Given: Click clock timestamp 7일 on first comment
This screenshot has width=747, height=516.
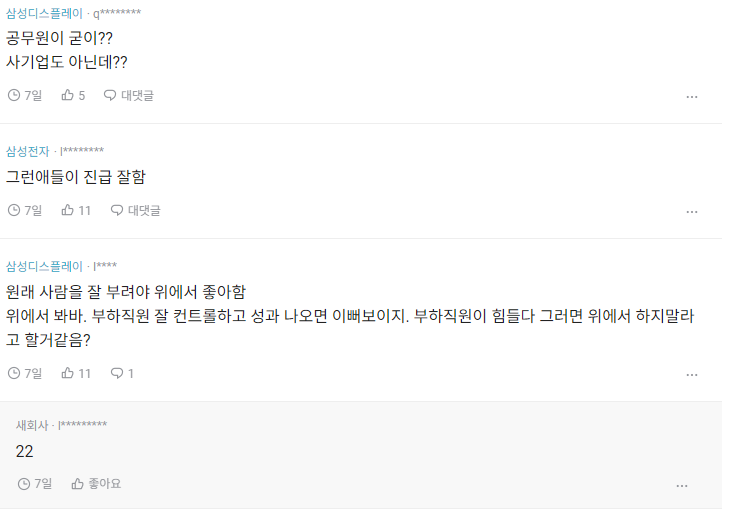Looking at the screenshot, I should coord(25,95).
